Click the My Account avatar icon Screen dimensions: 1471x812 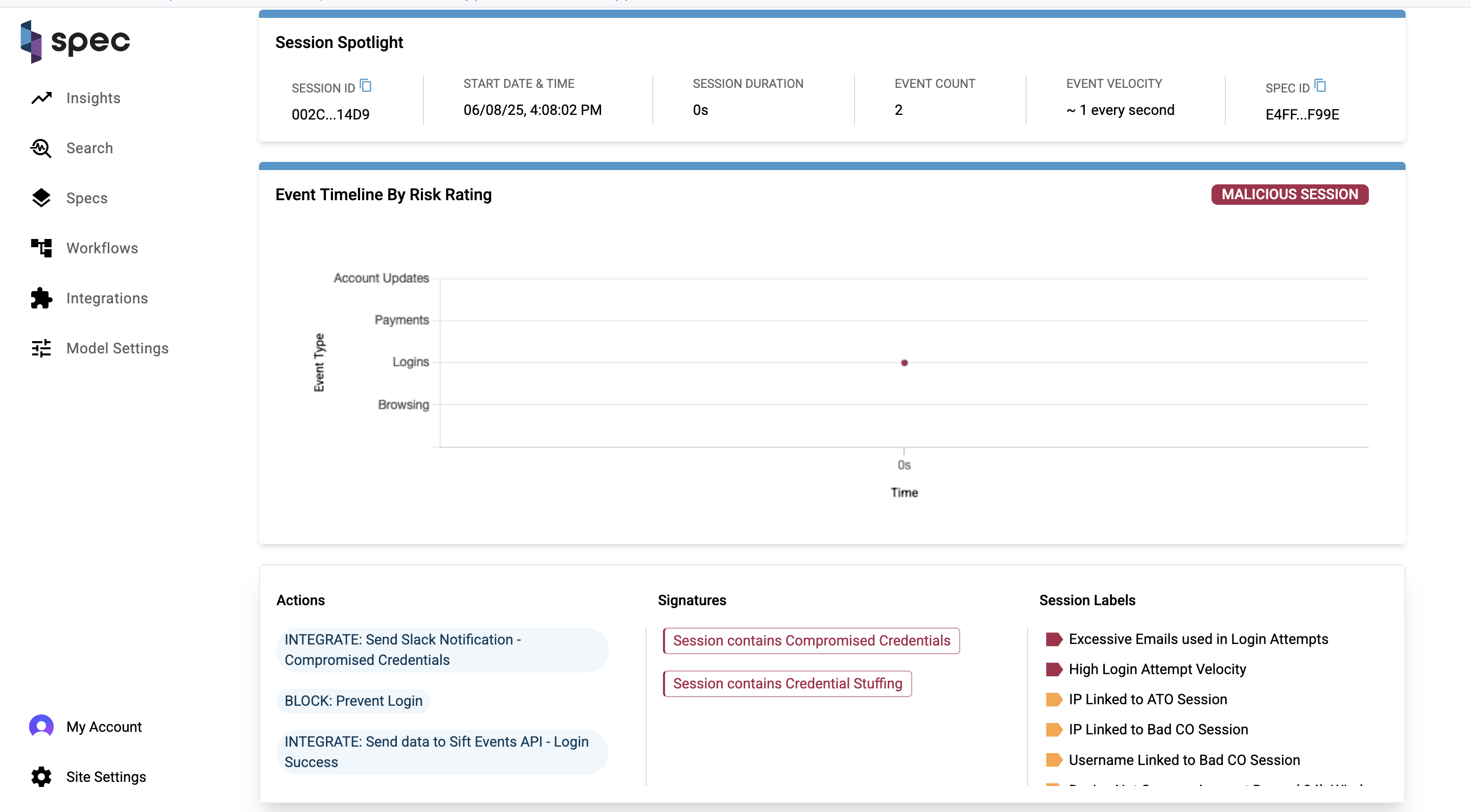coord(41,727)
